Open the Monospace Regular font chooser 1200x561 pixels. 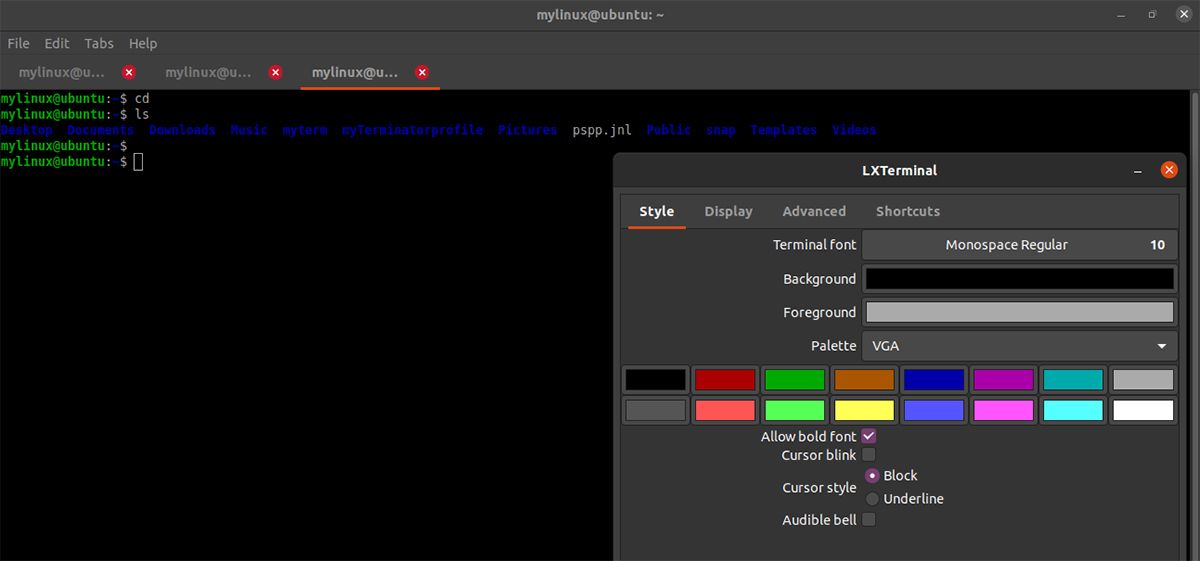pyautogui.click(x=1018, y=245)
